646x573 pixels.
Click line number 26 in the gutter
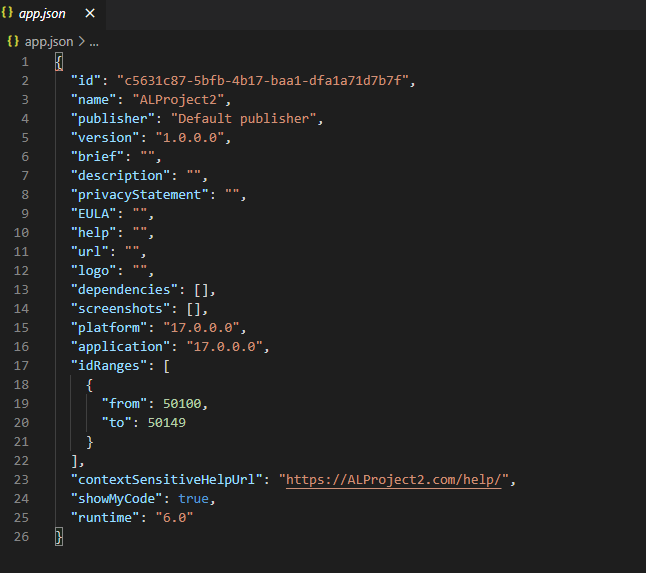tap(21, 537)
